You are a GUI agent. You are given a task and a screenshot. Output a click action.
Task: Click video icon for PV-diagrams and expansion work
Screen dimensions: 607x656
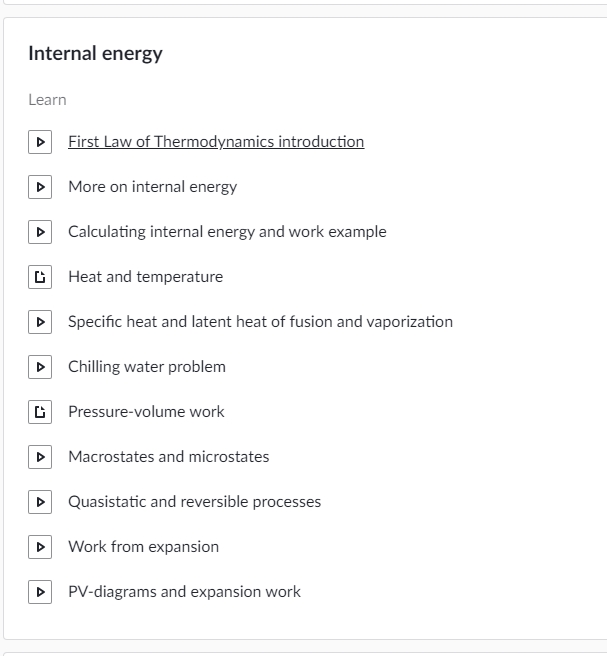coord(40,592)
